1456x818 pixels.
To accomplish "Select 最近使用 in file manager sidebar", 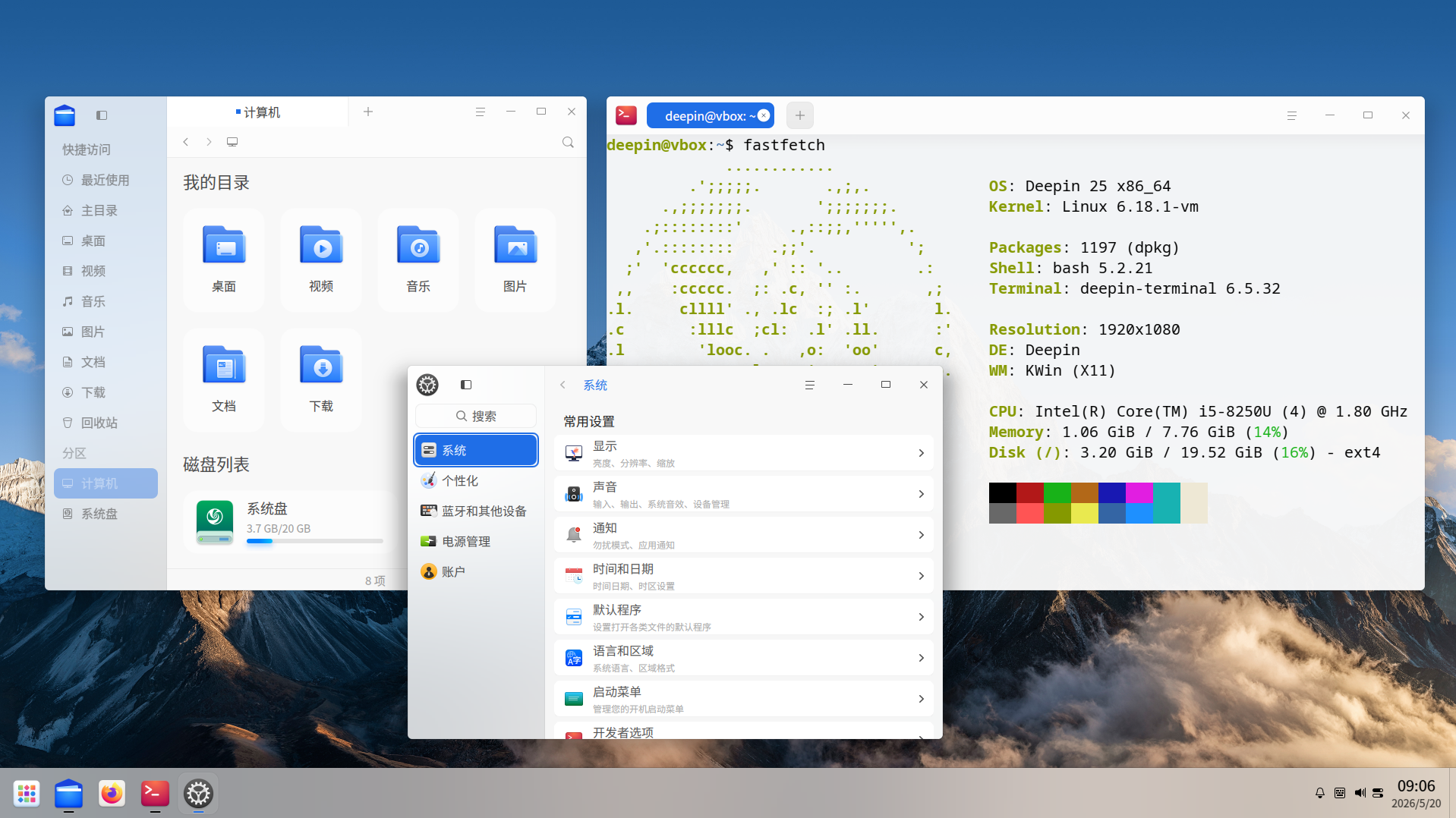I will point(106,180).
